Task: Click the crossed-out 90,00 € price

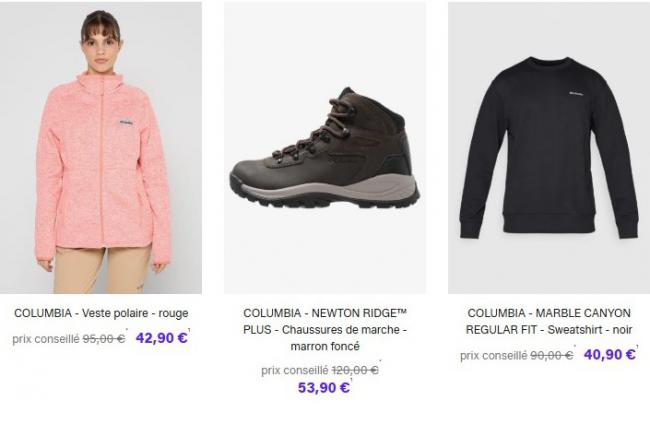Action: point(552,356)
